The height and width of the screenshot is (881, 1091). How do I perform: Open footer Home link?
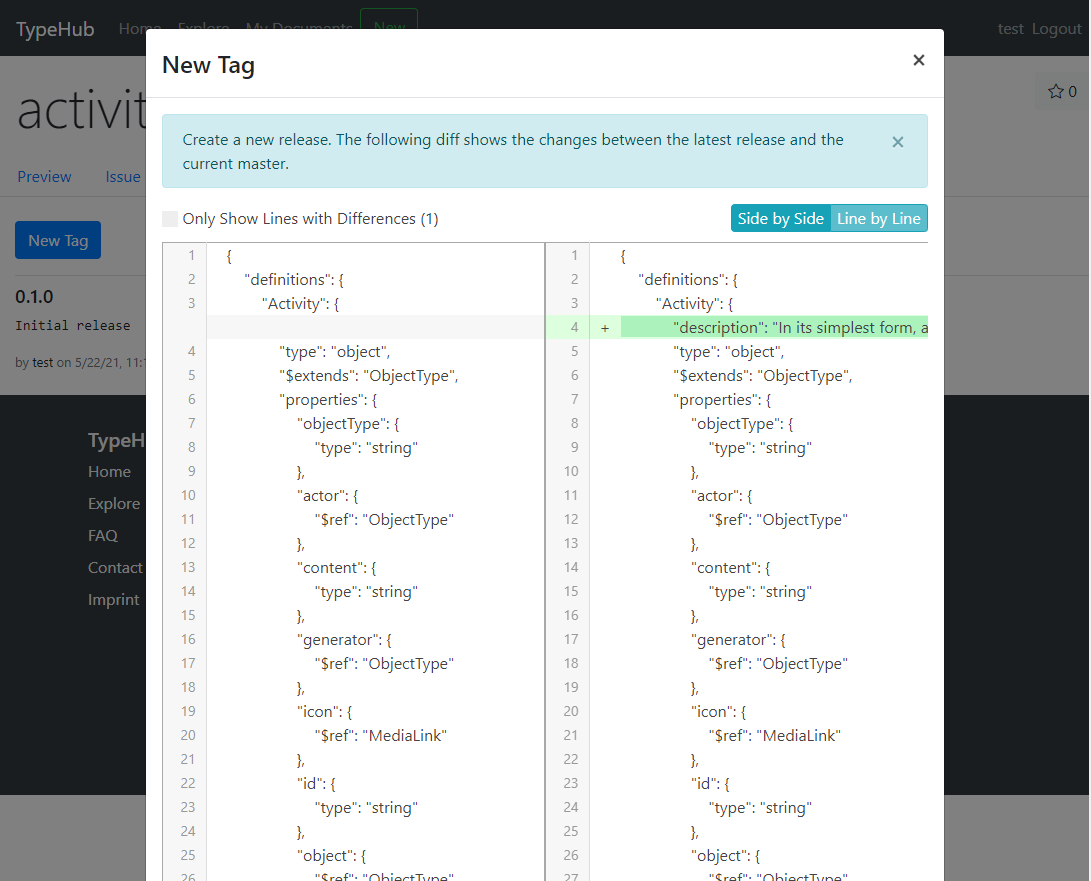109,472
